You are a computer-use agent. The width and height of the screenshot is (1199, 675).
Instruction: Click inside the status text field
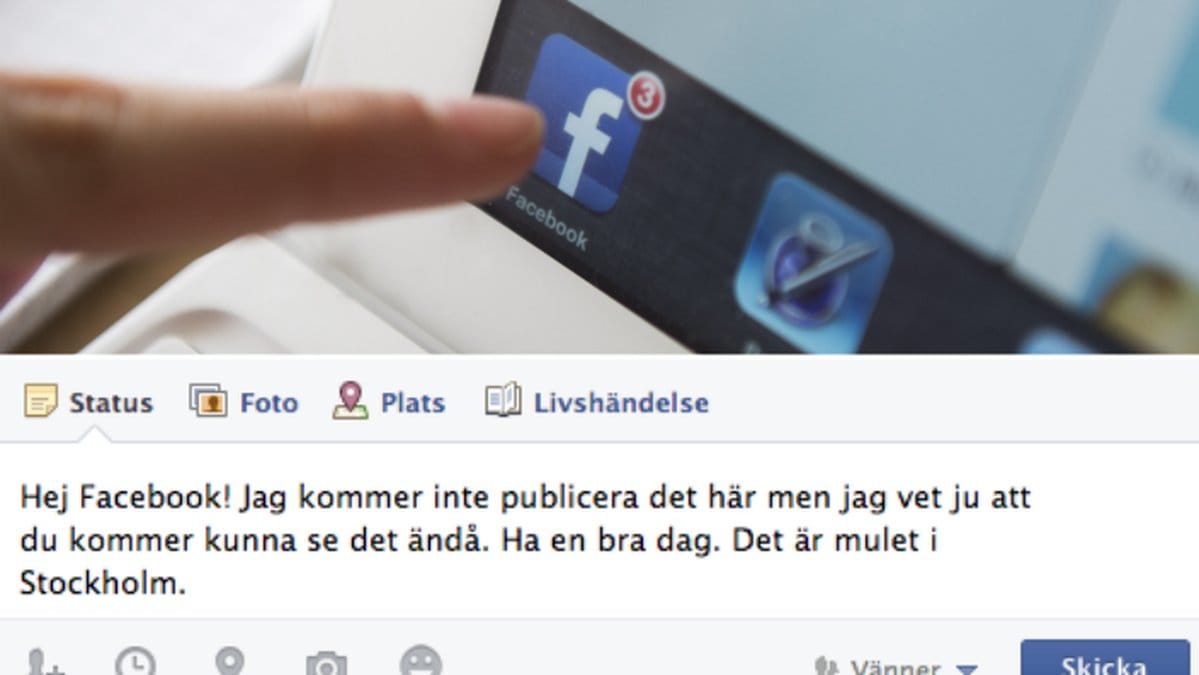pyautogui.click(x=600, y=531)
